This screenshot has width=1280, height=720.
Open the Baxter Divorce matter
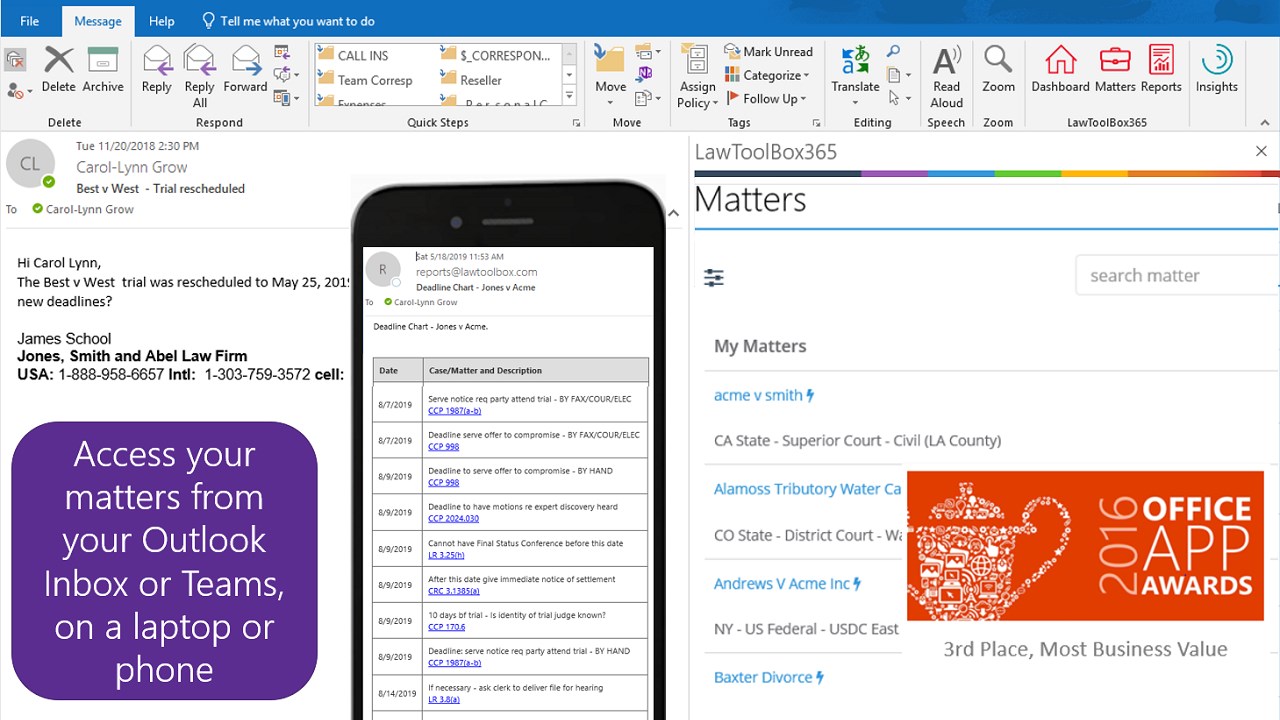coord(769,677)
